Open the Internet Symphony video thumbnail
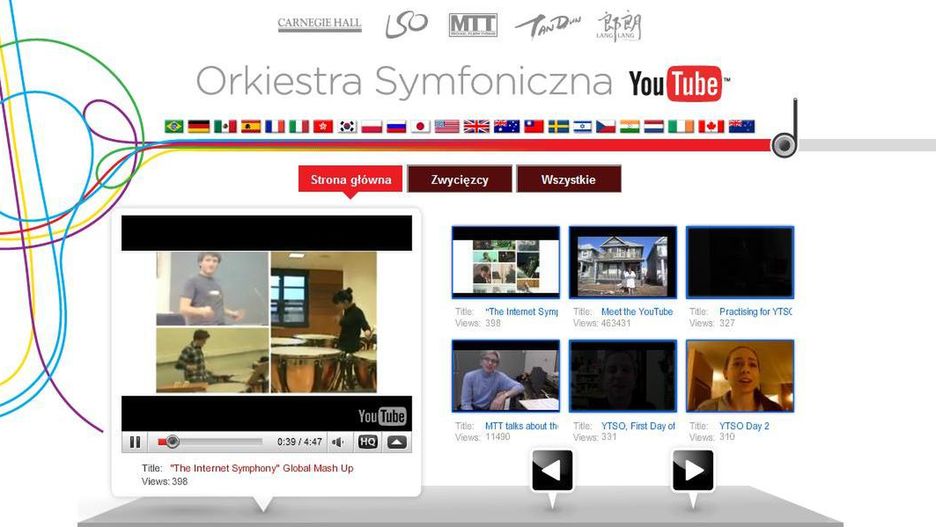Image resolution: width=936 pixels, height=527 pixels. point(506,262)
